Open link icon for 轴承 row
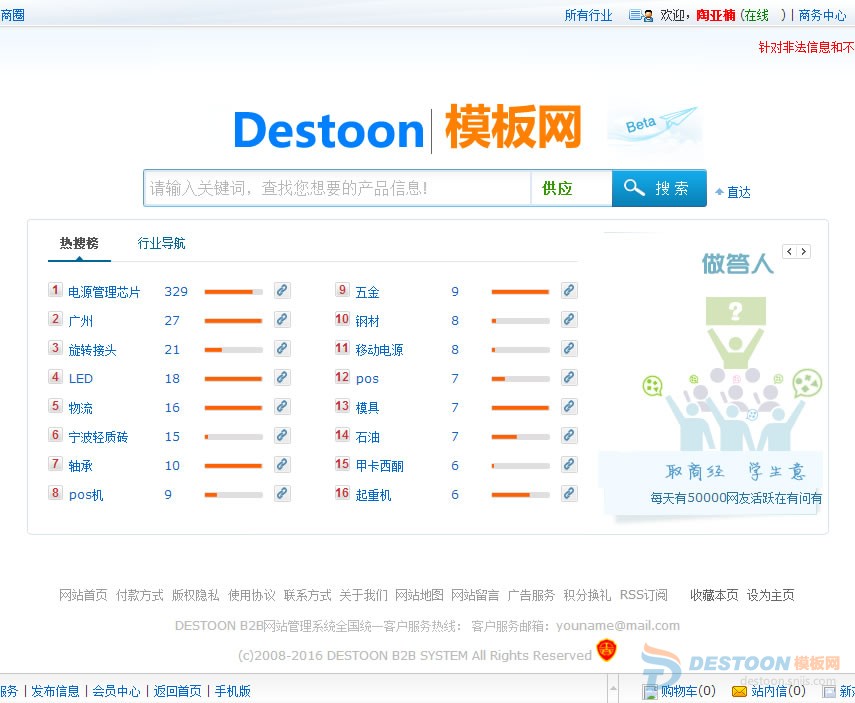 click(282, 465)
